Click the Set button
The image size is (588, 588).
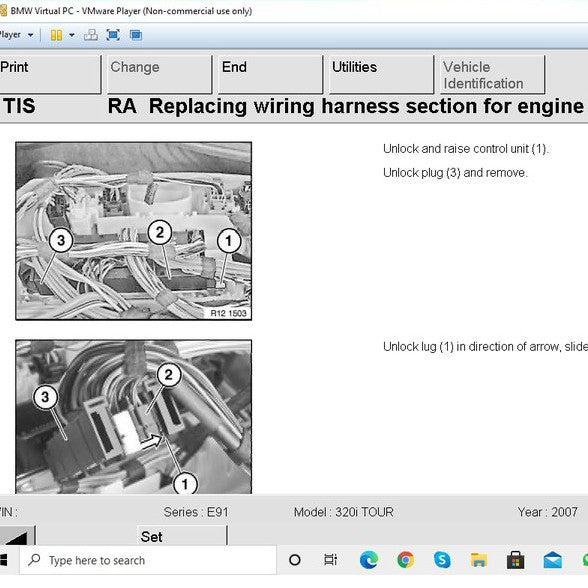point(182,536)
